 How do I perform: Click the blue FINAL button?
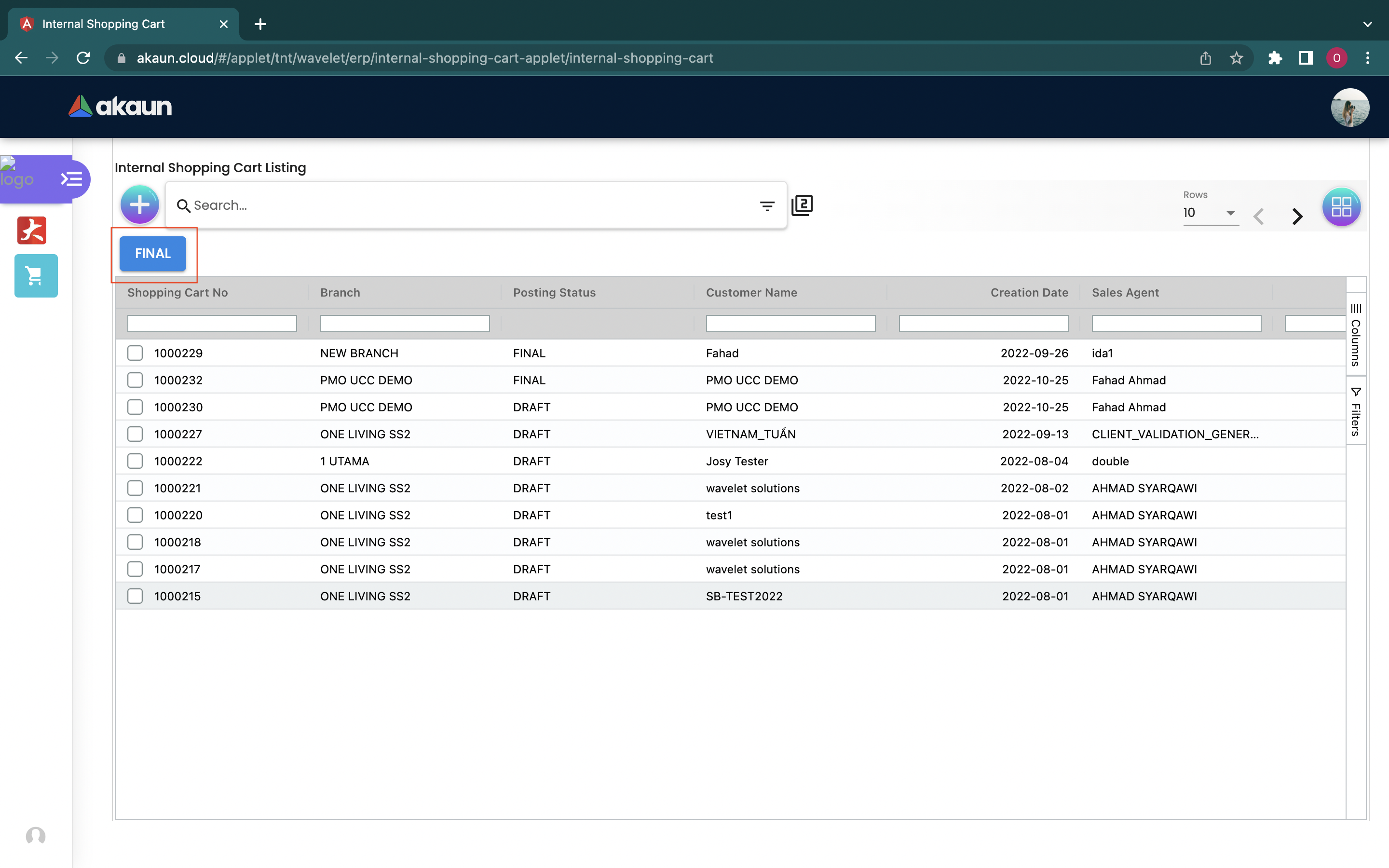[153, 253]
